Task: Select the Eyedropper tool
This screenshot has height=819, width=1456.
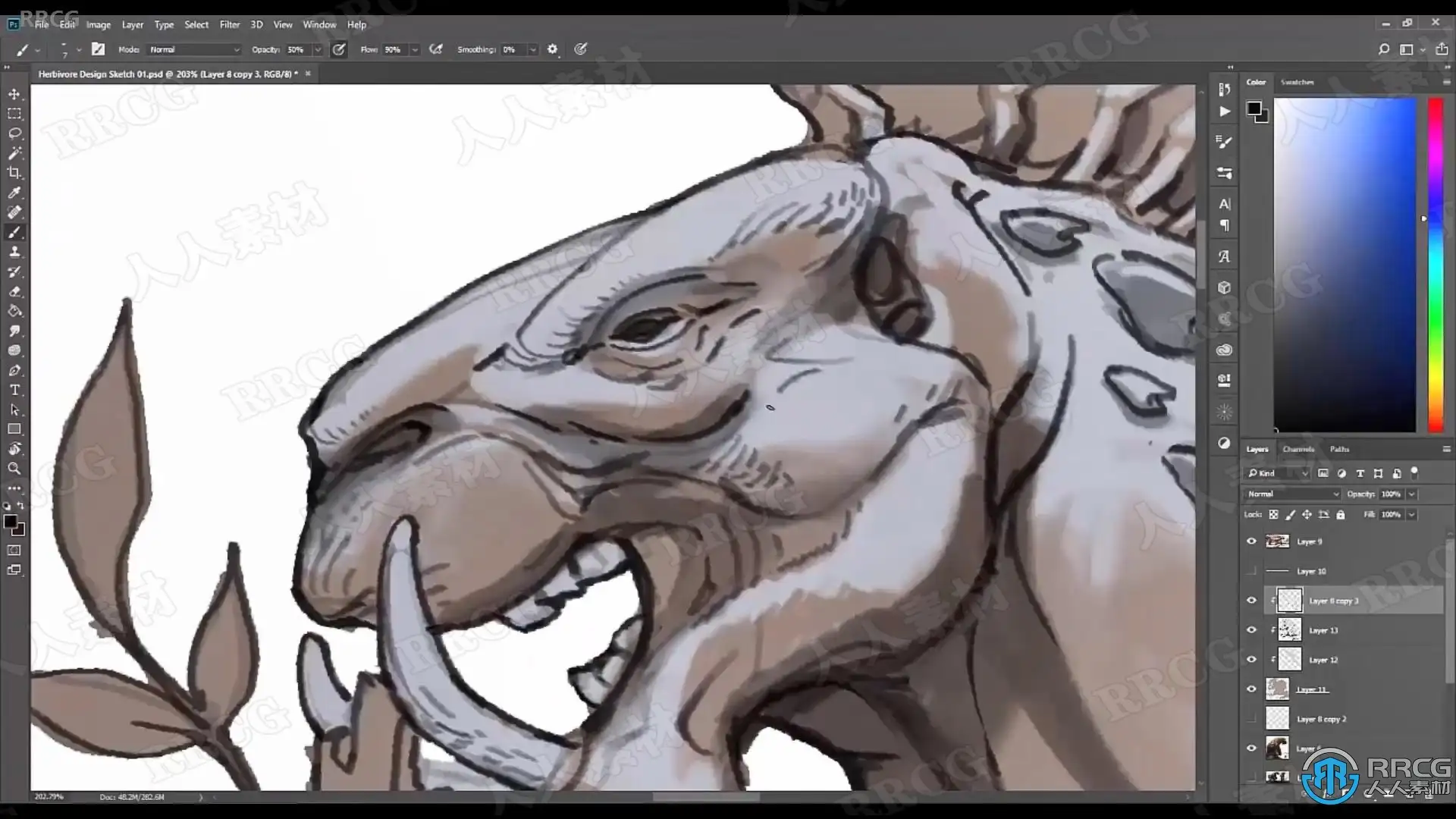Action: coord(14,193)
